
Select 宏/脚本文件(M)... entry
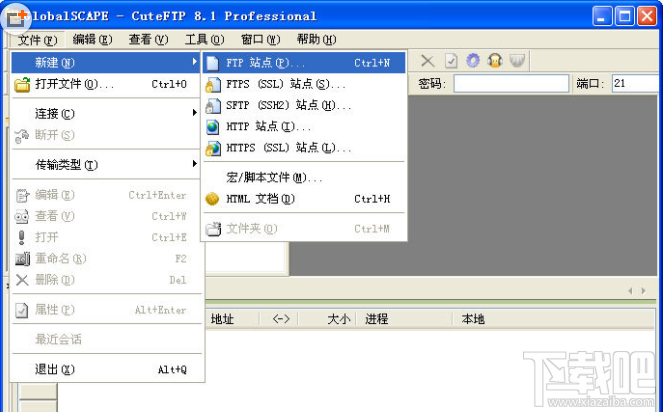point(304,178)
